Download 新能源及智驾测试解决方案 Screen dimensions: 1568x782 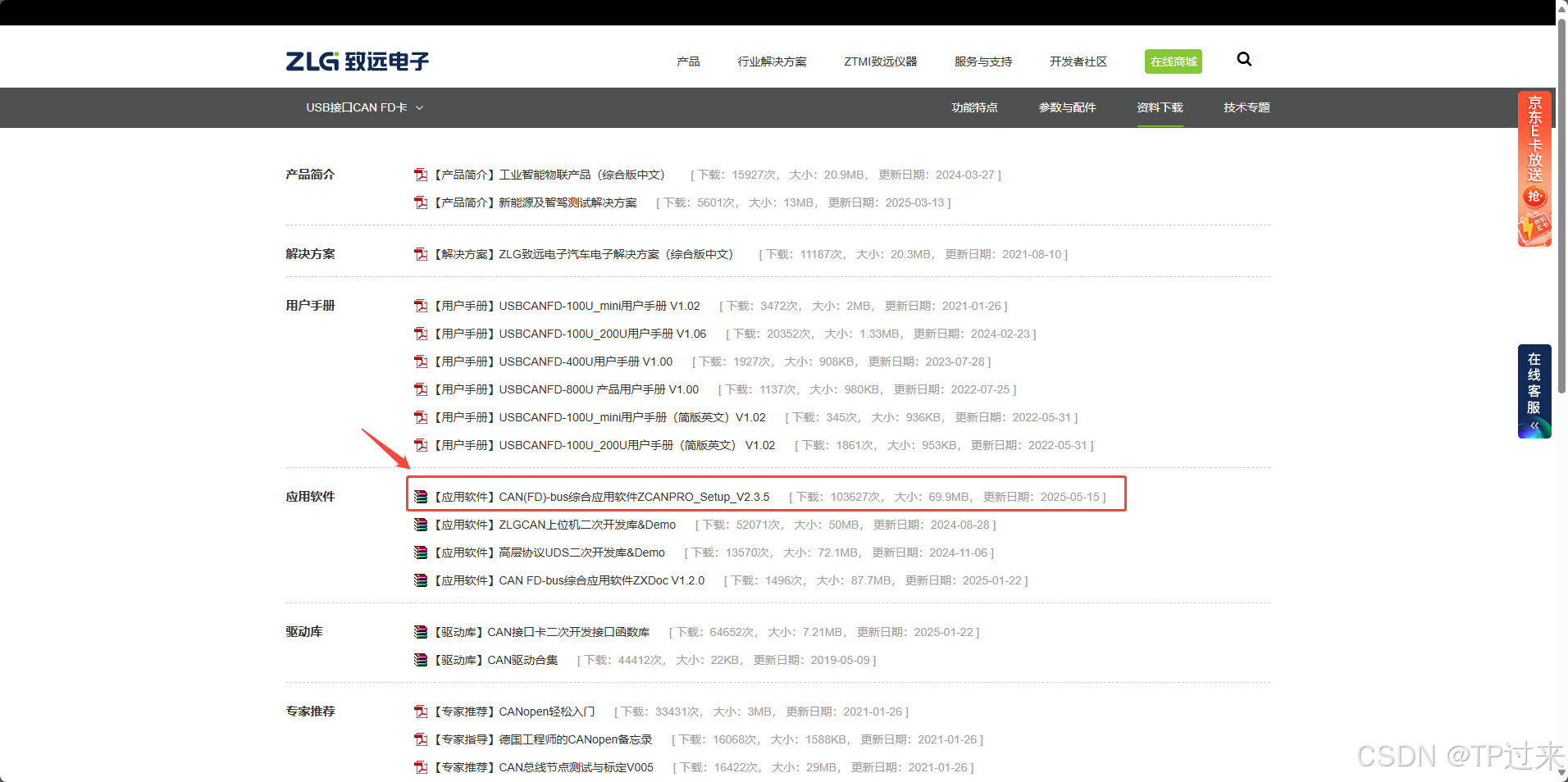[x=535, y=202]
